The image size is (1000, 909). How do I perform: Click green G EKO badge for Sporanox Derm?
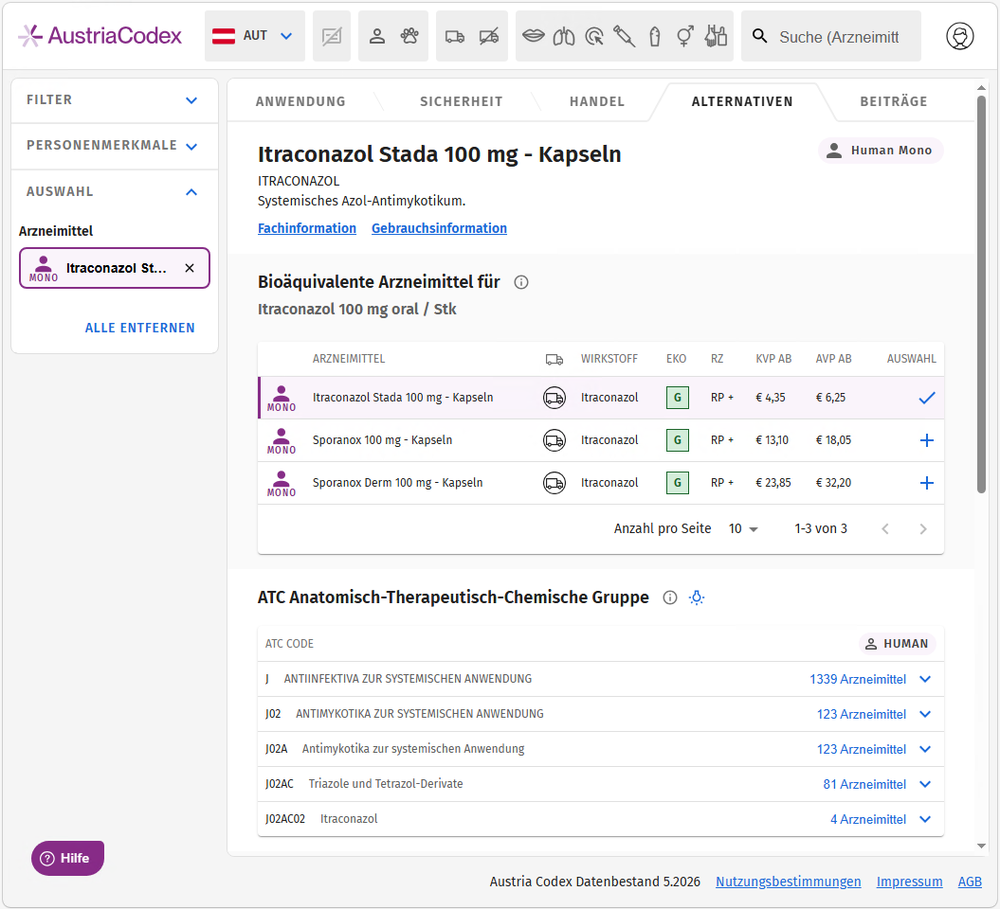coord(677,484)
